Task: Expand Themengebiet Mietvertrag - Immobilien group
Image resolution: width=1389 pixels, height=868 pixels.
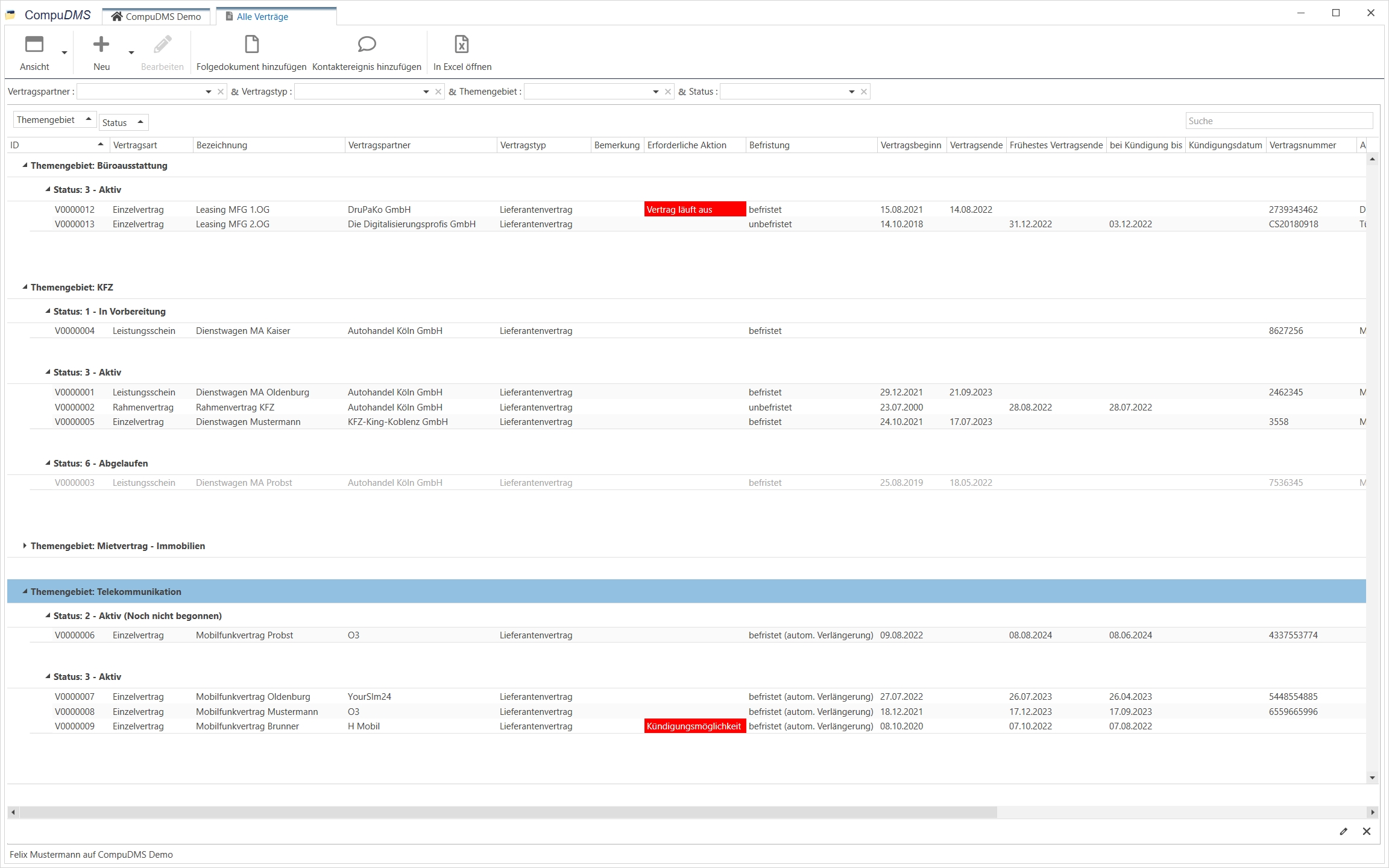Action: tap(25, 546)
